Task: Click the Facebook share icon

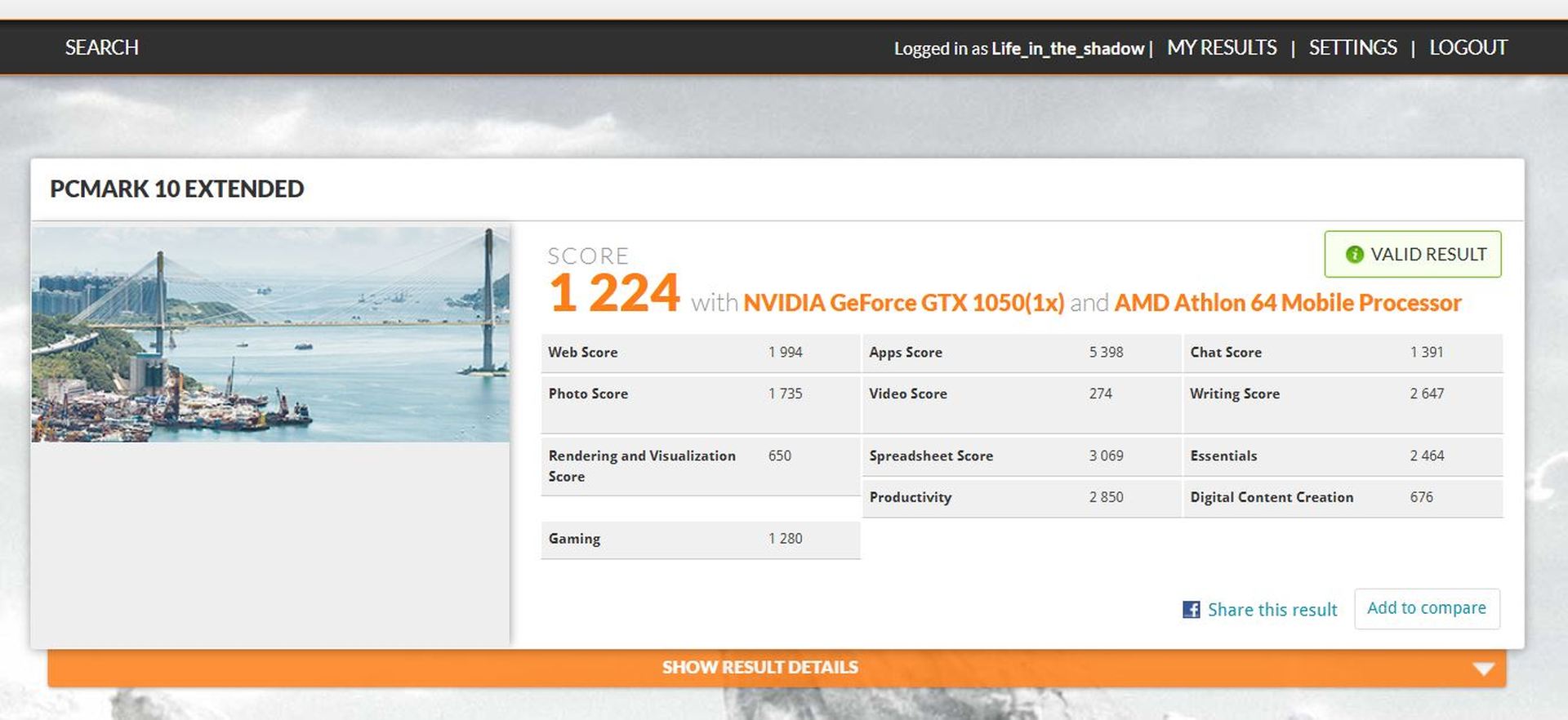Action: pyautogui.click(x=1192, y=609)
